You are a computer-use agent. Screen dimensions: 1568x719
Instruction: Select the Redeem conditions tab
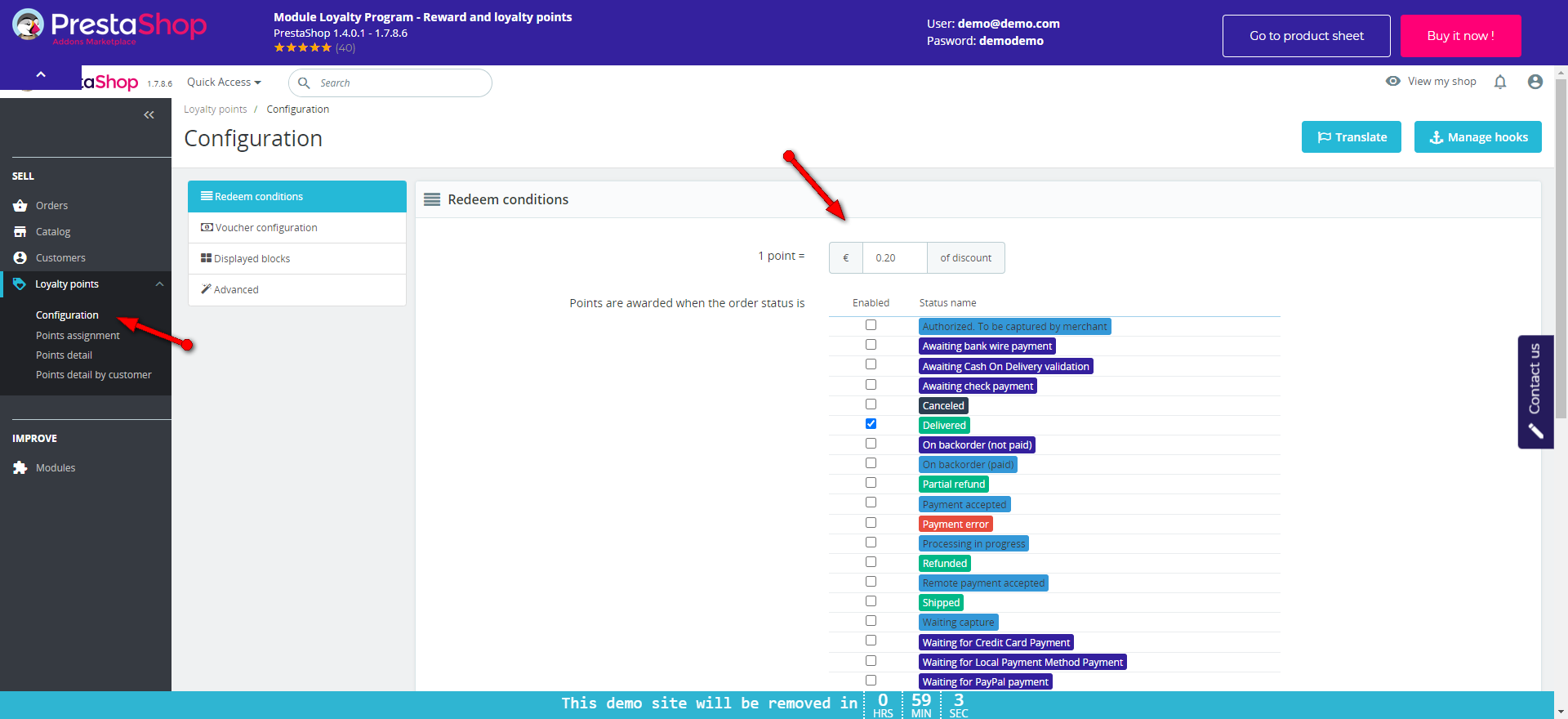pyautogui.click(x=297, y=197)
